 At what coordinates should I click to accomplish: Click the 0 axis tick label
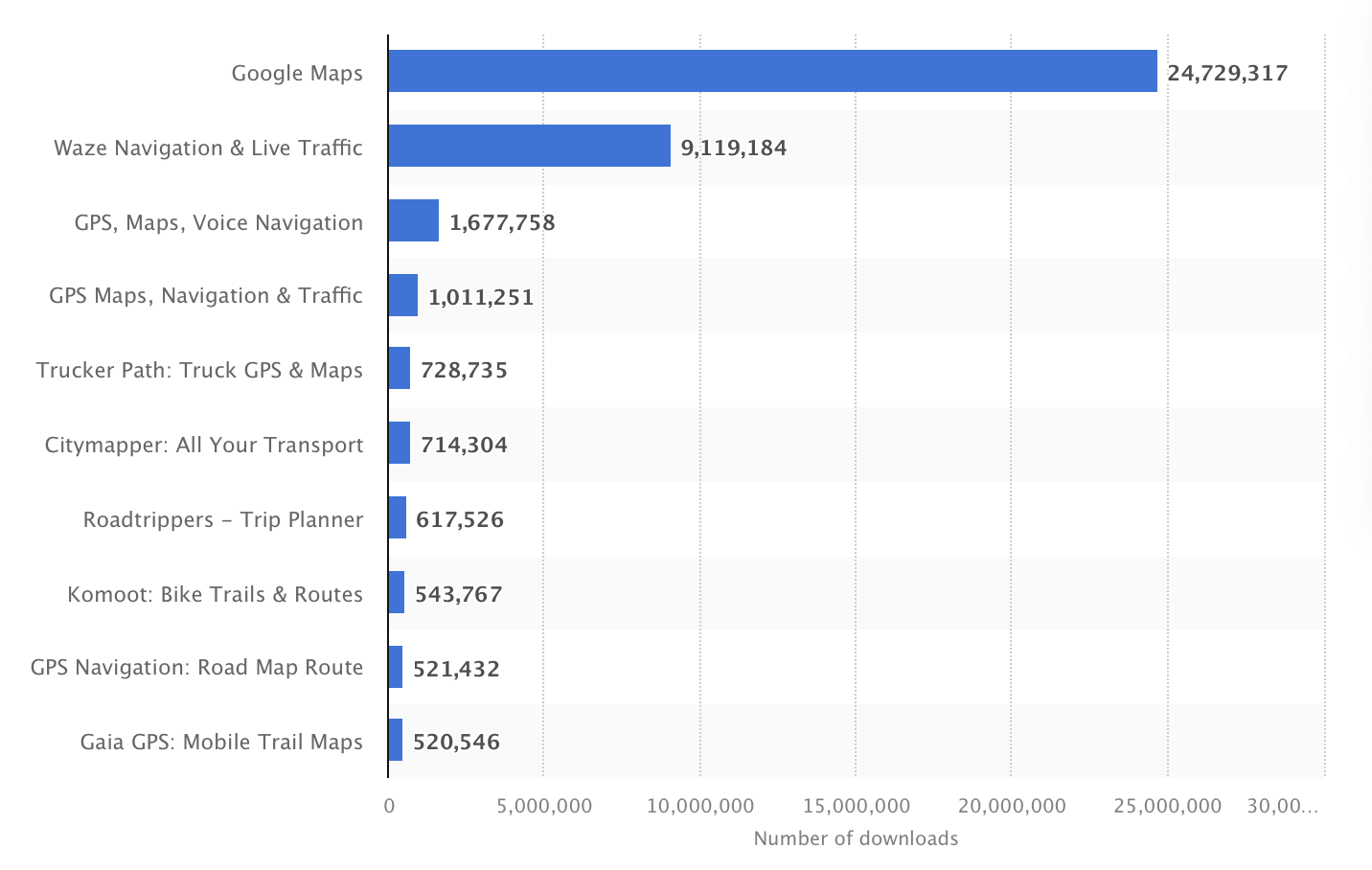pos(389,806)
